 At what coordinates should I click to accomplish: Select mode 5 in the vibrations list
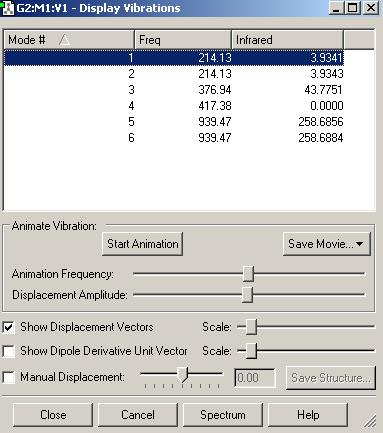(174, 122)
